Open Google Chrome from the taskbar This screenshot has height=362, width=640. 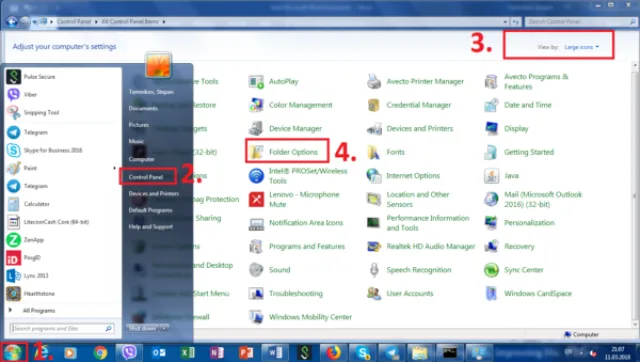[100, 353]
